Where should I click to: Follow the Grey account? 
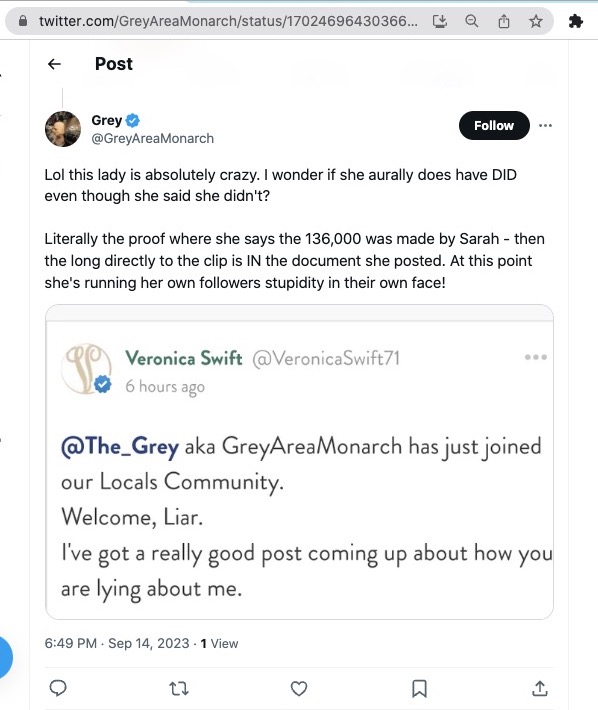494,125
